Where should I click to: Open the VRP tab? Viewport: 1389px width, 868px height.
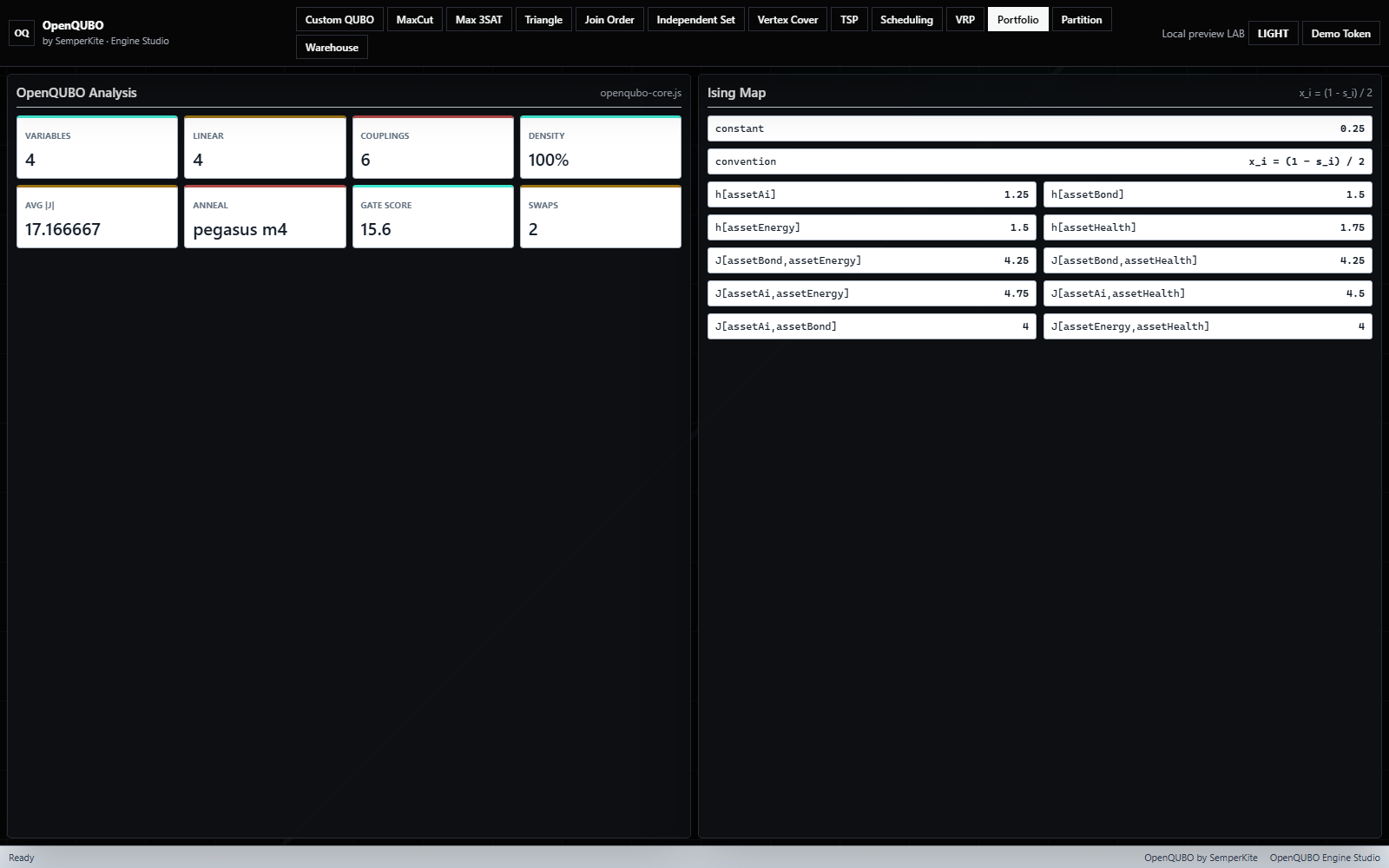click(965, 19)
